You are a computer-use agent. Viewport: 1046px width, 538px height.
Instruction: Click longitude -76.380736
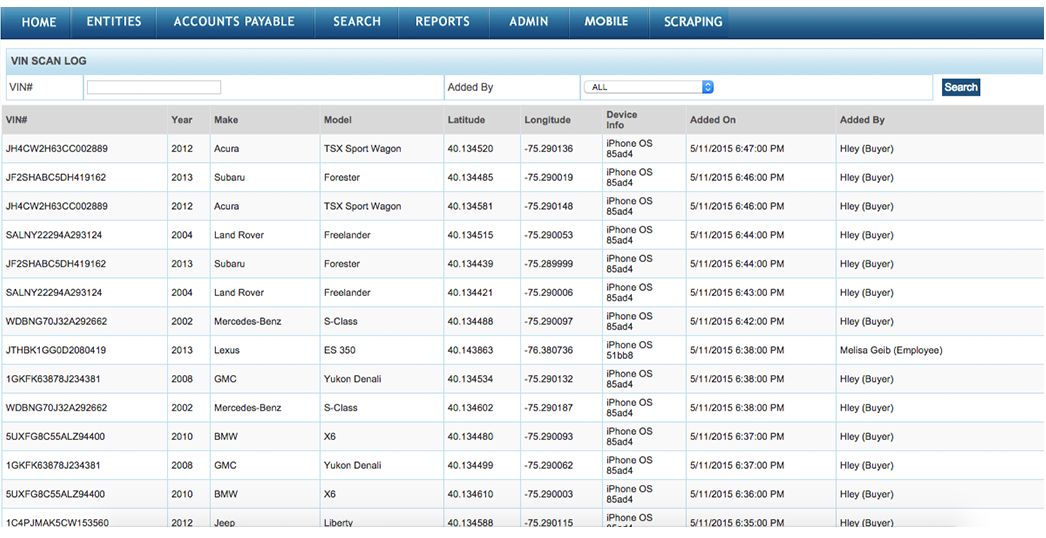(548, 350)
